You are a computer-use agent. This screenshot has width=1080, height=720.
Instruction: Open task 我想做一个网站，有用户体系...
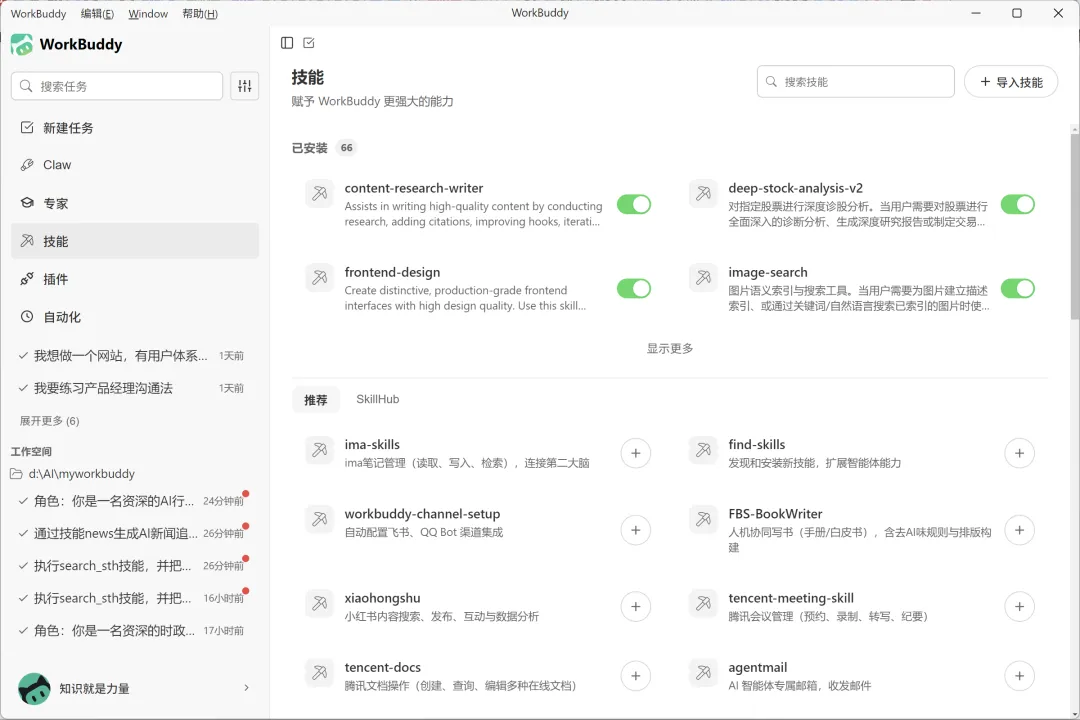(x=132, y=356)
